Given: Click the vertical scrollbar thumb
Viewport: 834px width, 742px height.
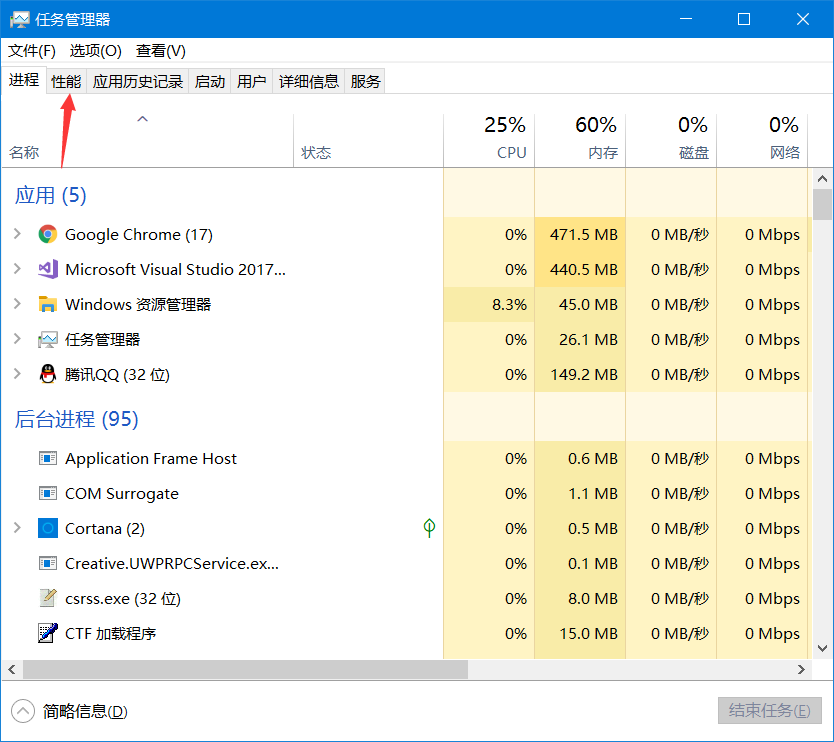Looking at the screenshot, I should [x=822, y=204].
